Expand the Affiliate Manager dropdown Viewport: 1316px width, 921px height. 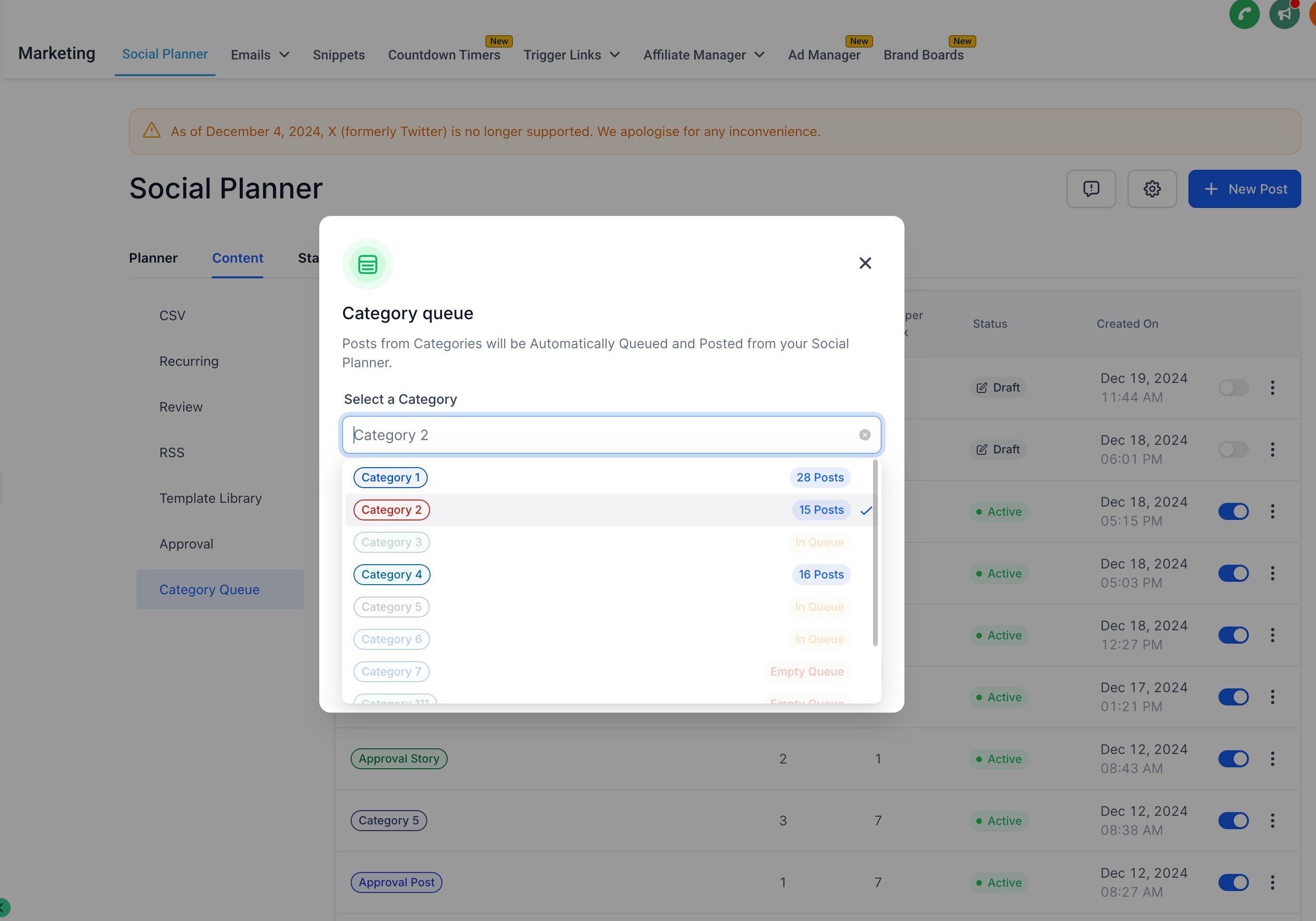703,55
